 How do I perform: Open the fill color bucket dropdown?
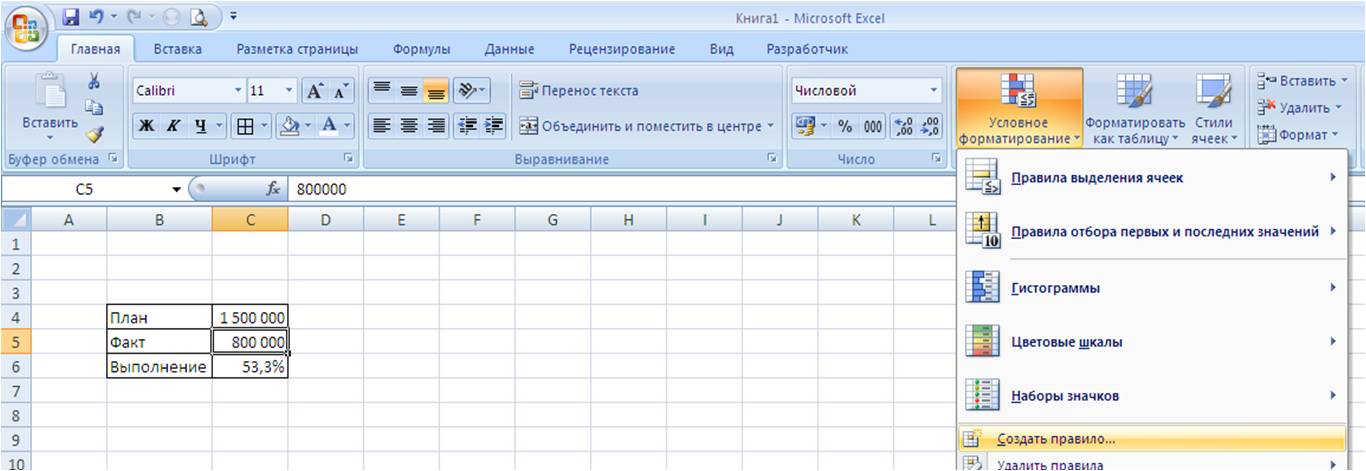click(306, 126)
